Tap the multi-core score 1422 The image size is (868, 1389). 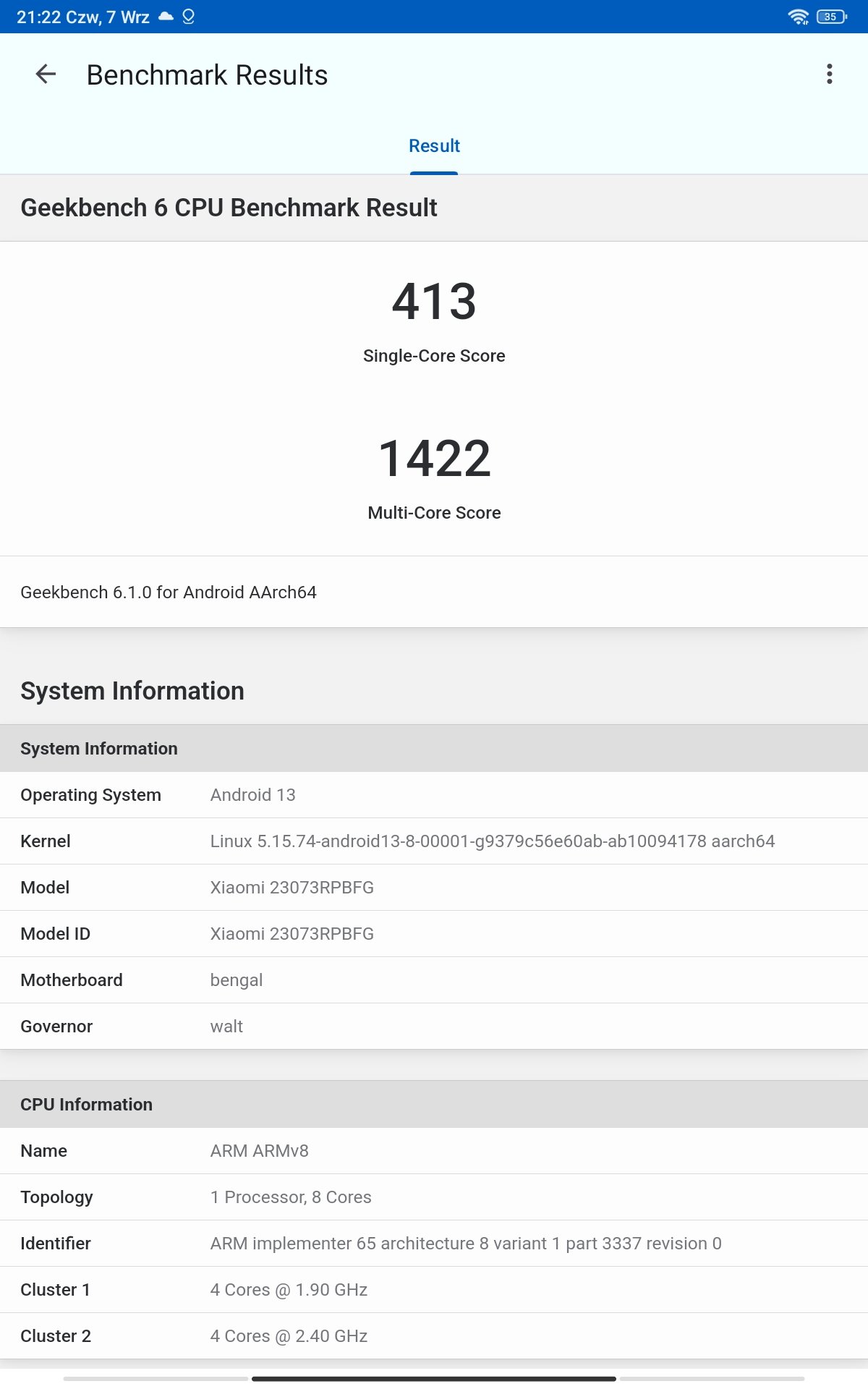point(434,458)
